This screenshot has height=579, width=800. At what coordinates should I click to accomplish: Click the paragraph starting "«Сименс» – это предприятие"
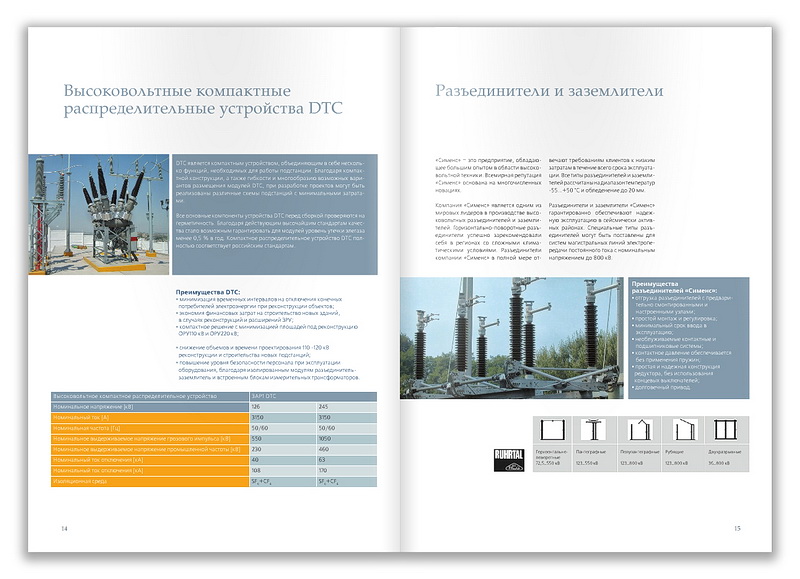[x=488, y=175]
